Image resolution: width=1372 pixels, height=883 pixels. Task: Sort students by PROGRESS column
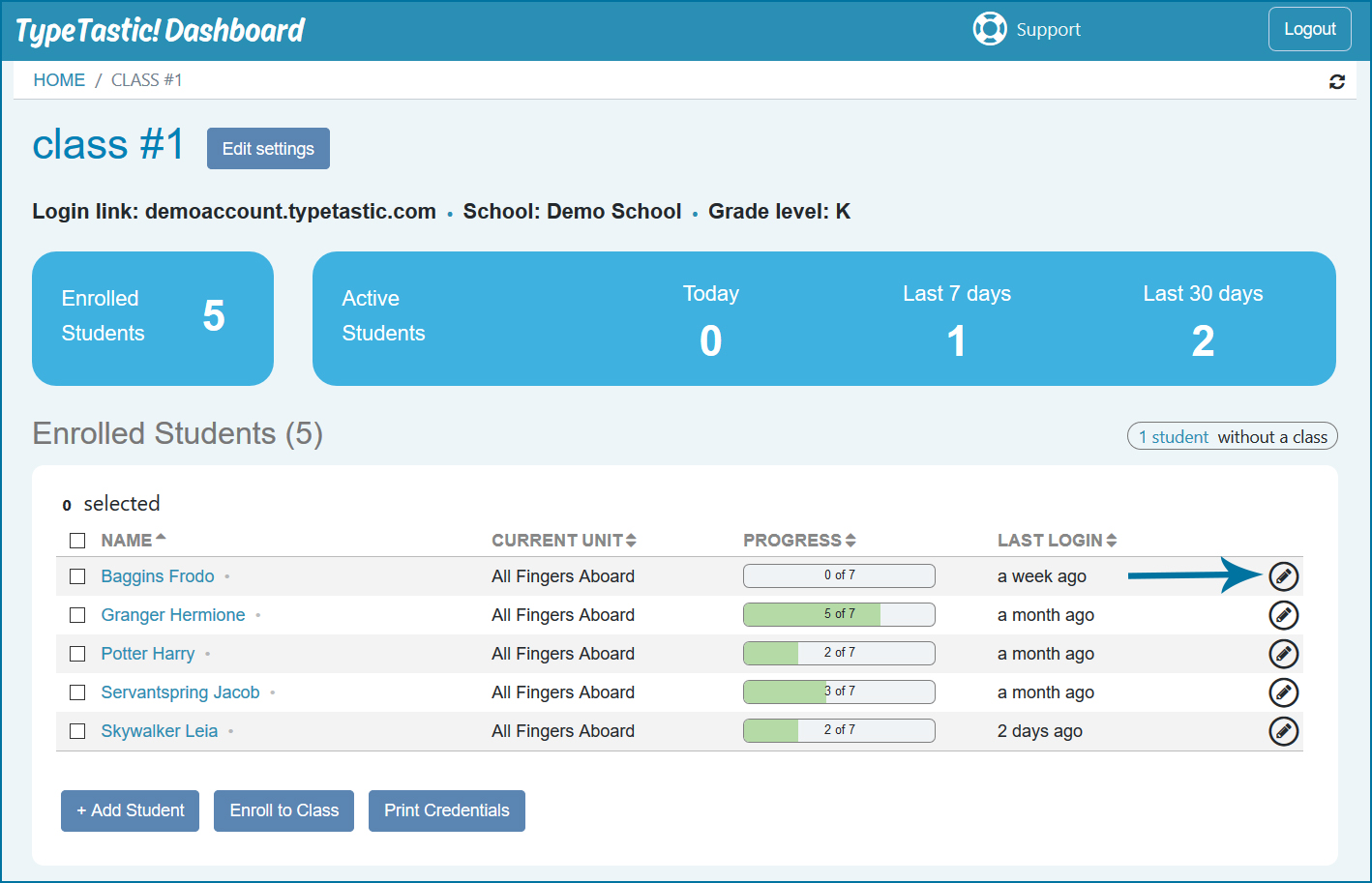(799, 541)
